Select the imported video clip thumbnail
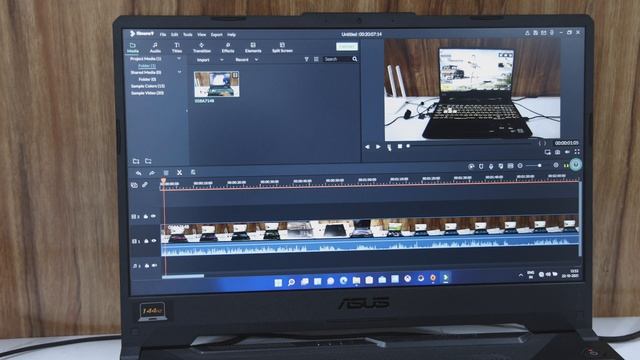Screen dimensions: 640x360 [x=216, y=84]
